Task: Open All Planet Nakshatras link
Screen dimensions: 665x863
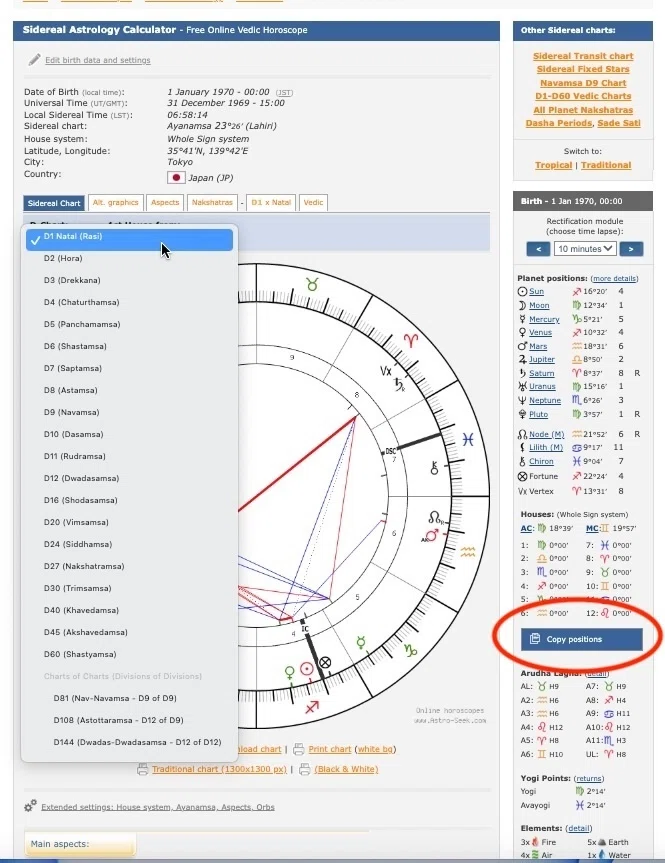Action: point(583,110)
